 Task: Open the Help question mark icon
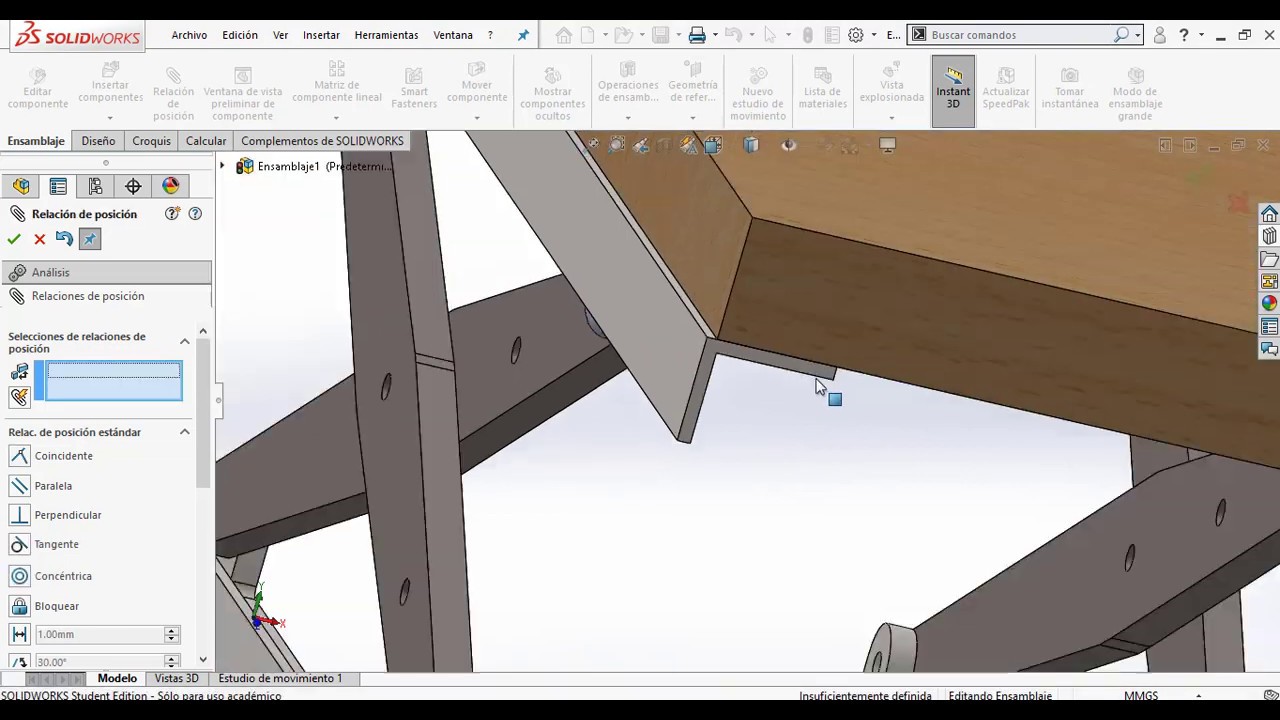pos(1184,35)
